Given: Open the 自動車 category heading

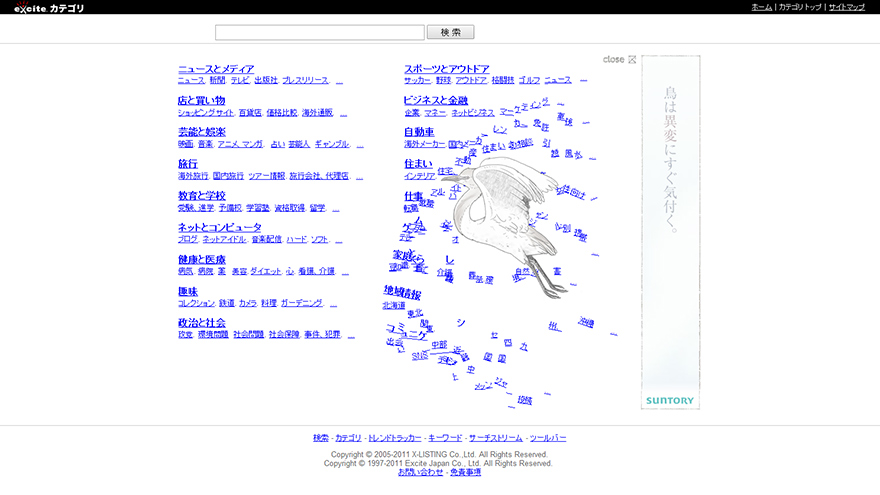Looking at the screenshot, I should click(x=419, y=132).
